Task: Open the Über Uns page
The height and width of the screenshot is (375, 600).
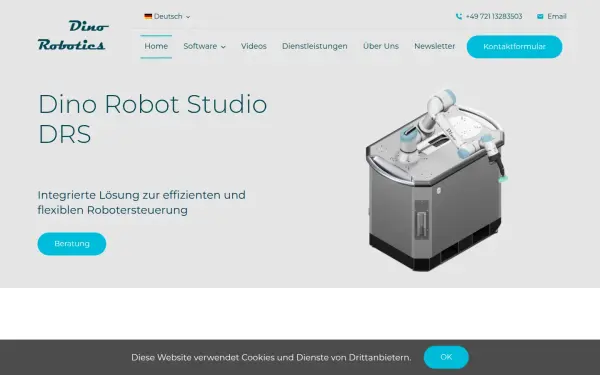Action: click(x=381, y=46)
